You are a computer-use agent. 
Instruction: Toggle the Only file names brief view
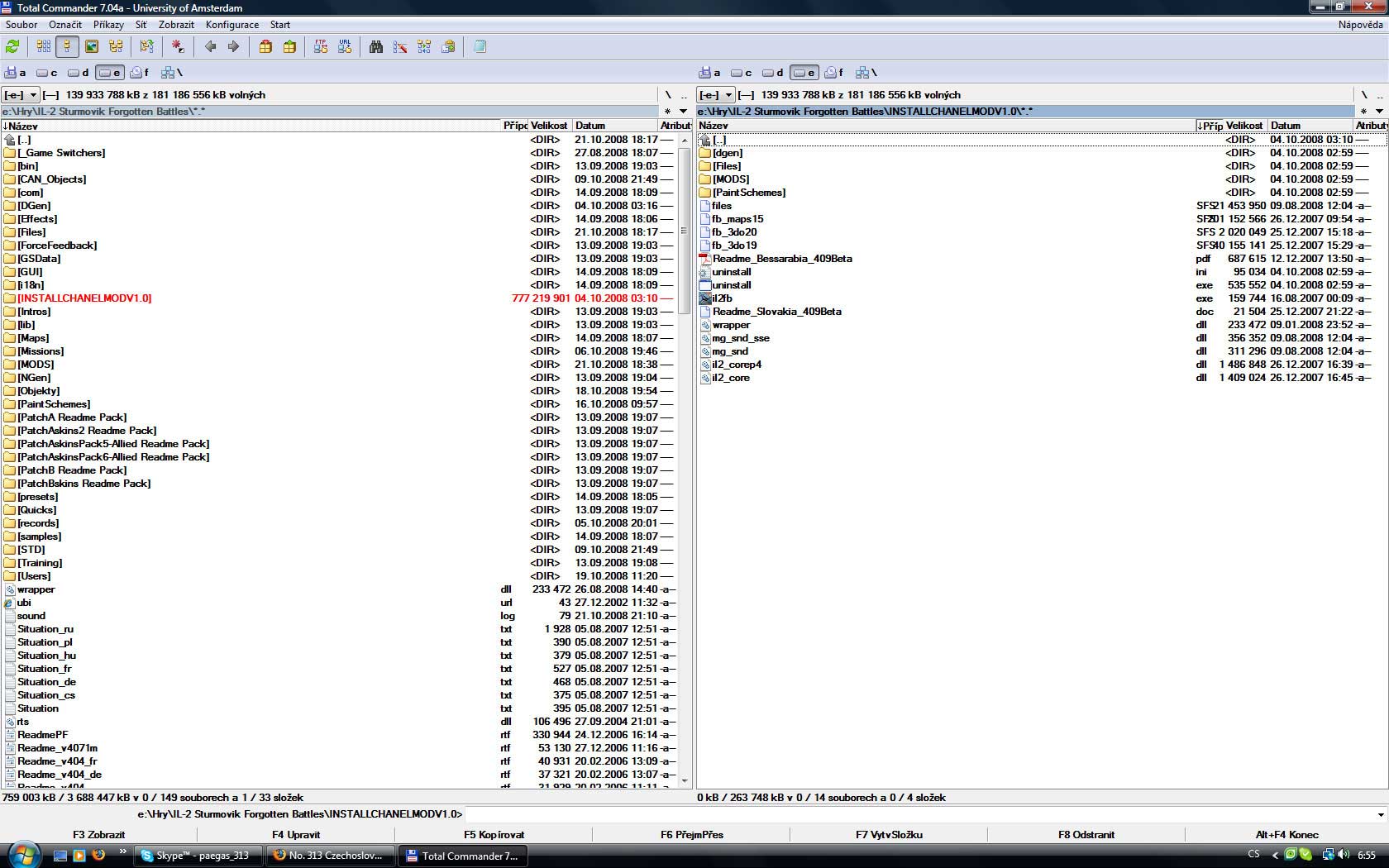44,47
